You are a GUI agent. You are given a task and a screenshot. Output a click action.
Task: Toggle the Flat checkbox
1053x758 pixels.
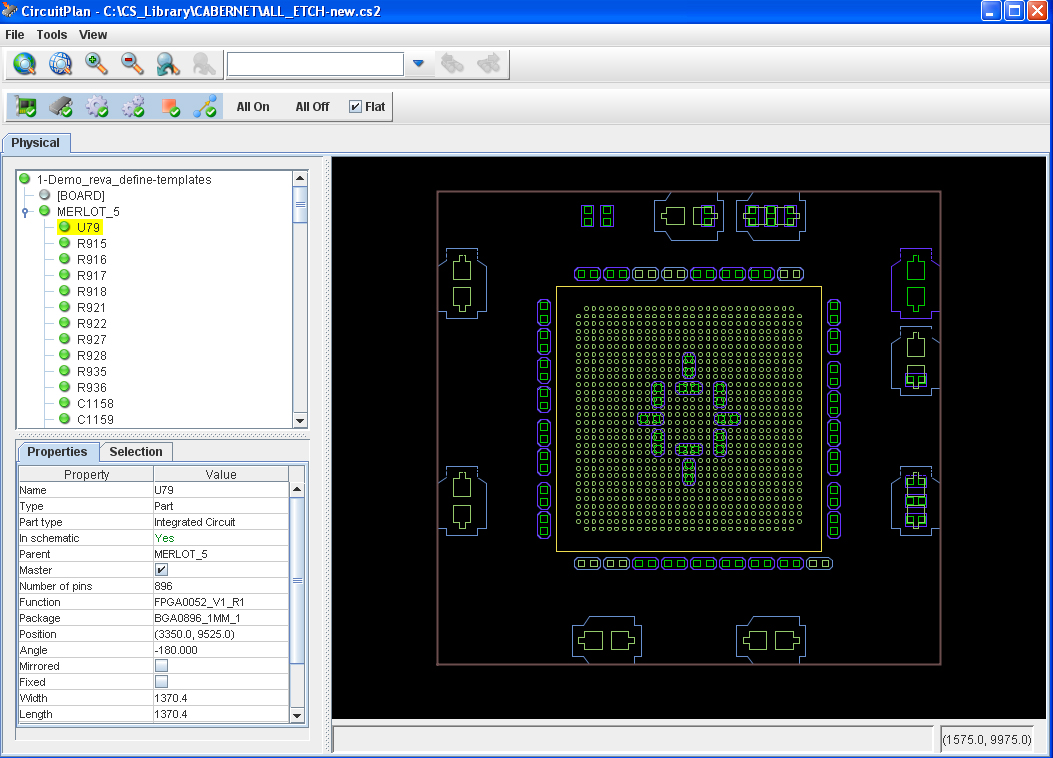(x=355, y=107)
